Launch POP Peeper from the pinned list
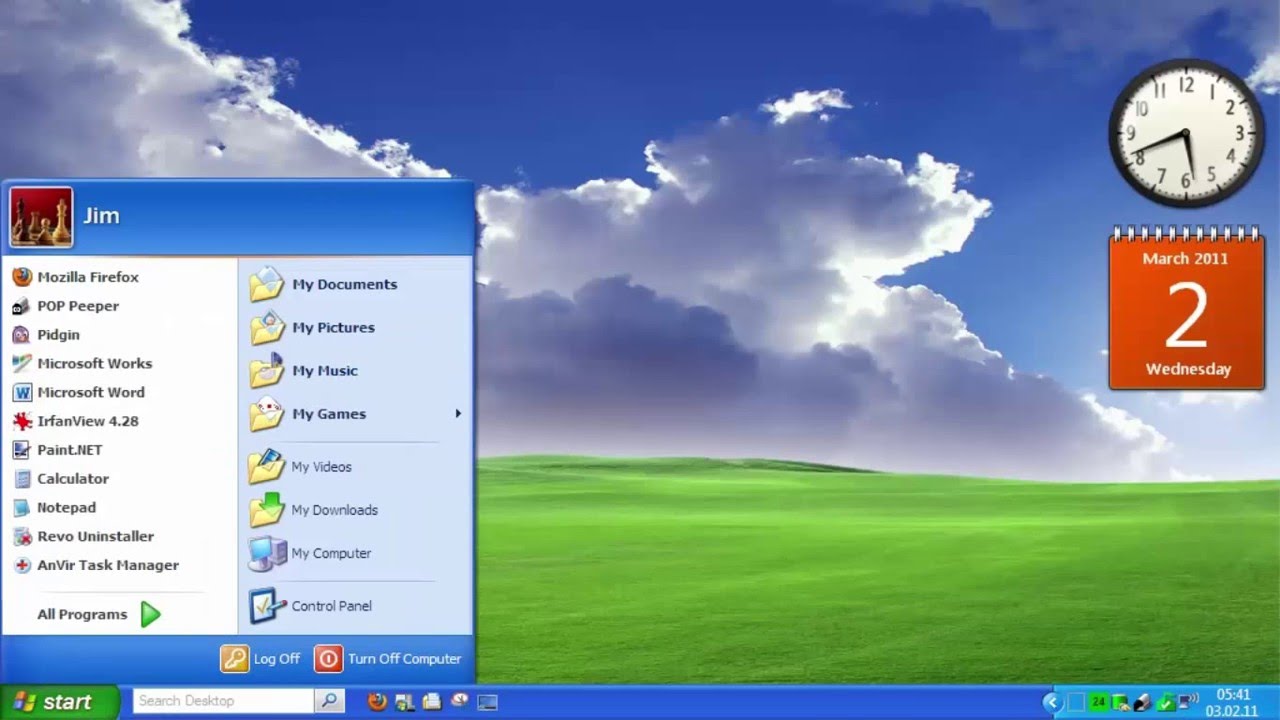The height and width of the screenshot is (720, 1280). pyautogui.click(x=66, y=306)
